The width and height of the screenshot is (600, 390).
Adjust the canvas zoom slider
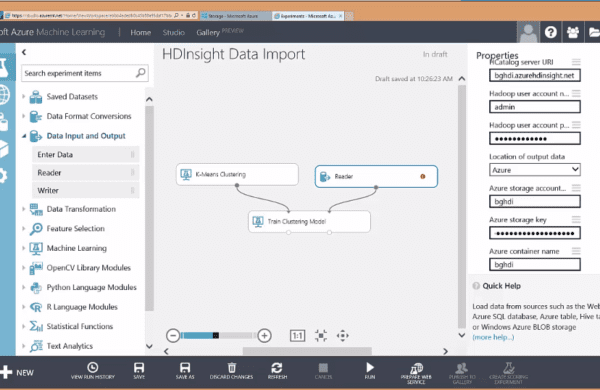(216, 336)
